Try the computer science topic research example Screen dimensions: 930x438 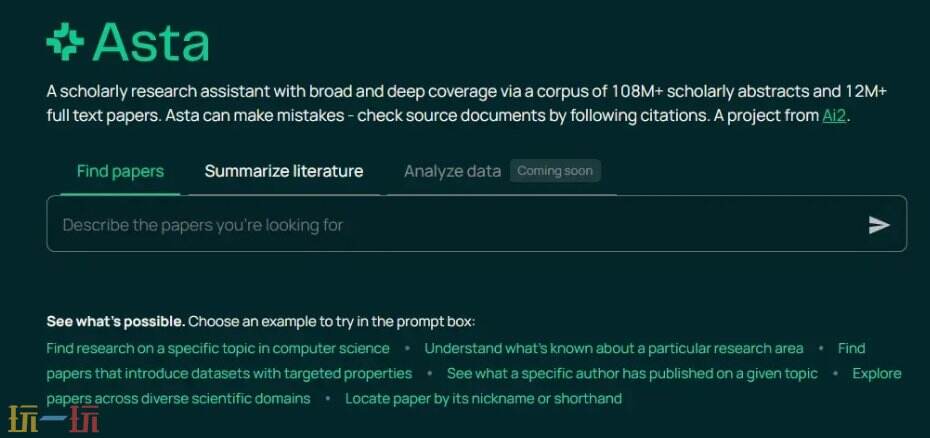(x=218, y=348)
